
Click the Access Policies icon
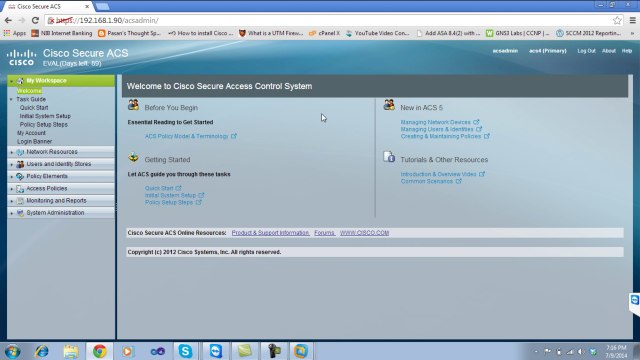tap(20, 189)
